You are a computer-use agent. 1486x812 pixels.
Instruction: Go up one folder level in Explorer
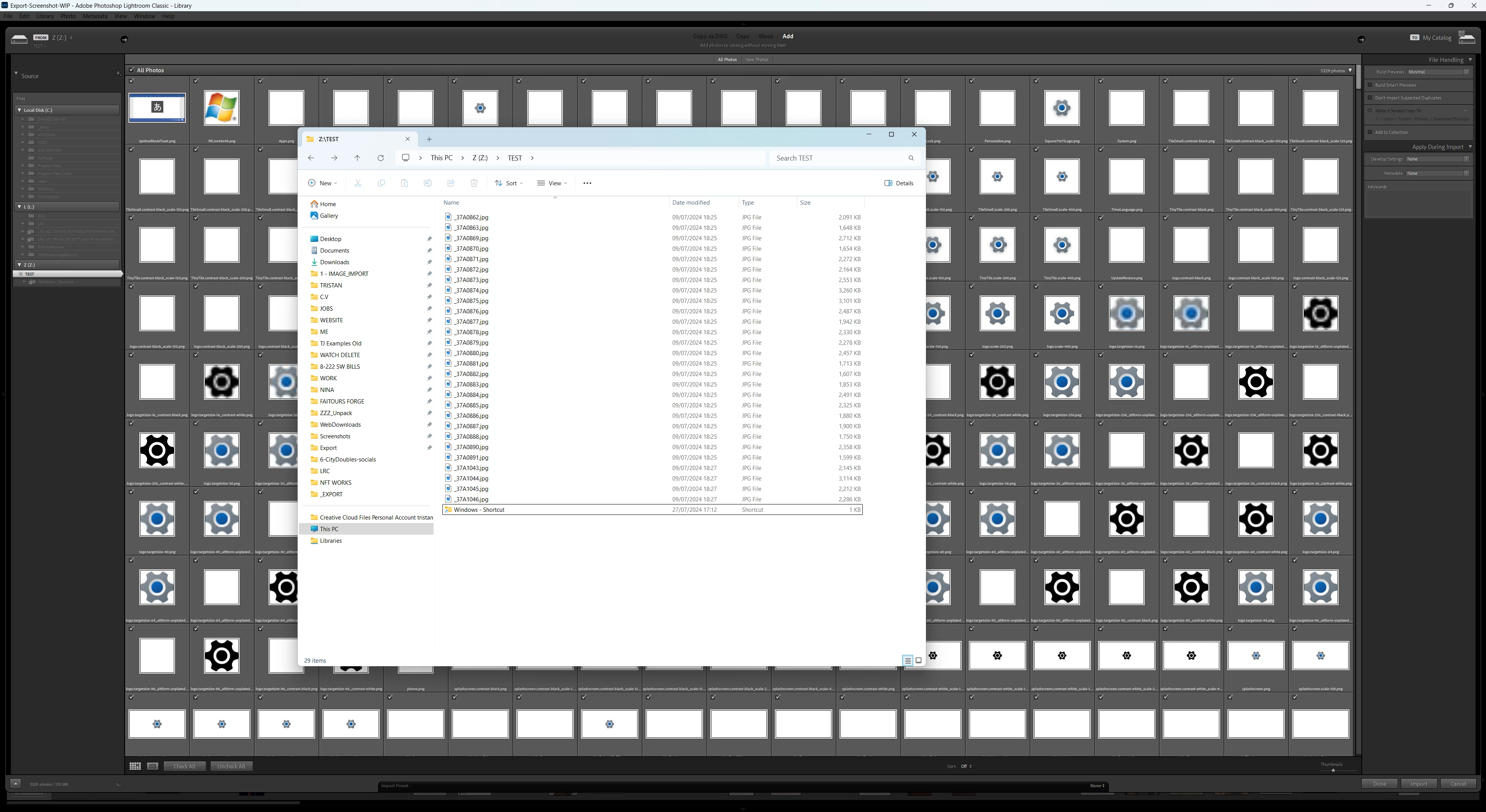[x=357, y=158]
